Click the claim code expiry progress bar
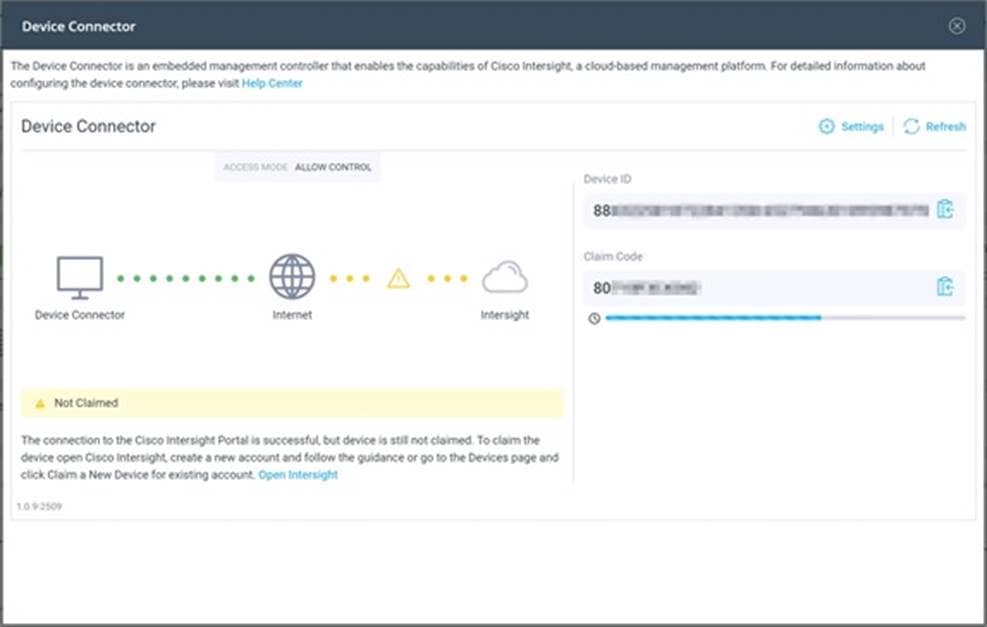 (785, 318)
